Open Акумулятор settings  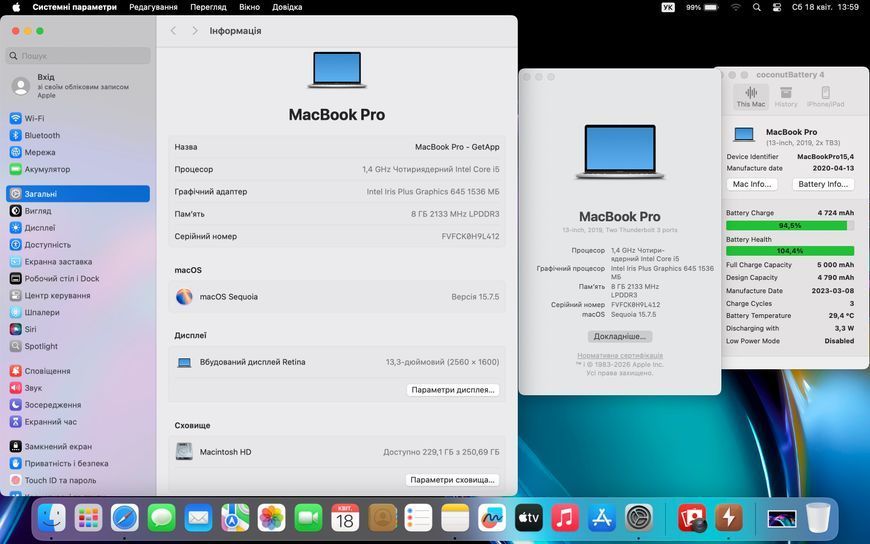click(40, 169)
